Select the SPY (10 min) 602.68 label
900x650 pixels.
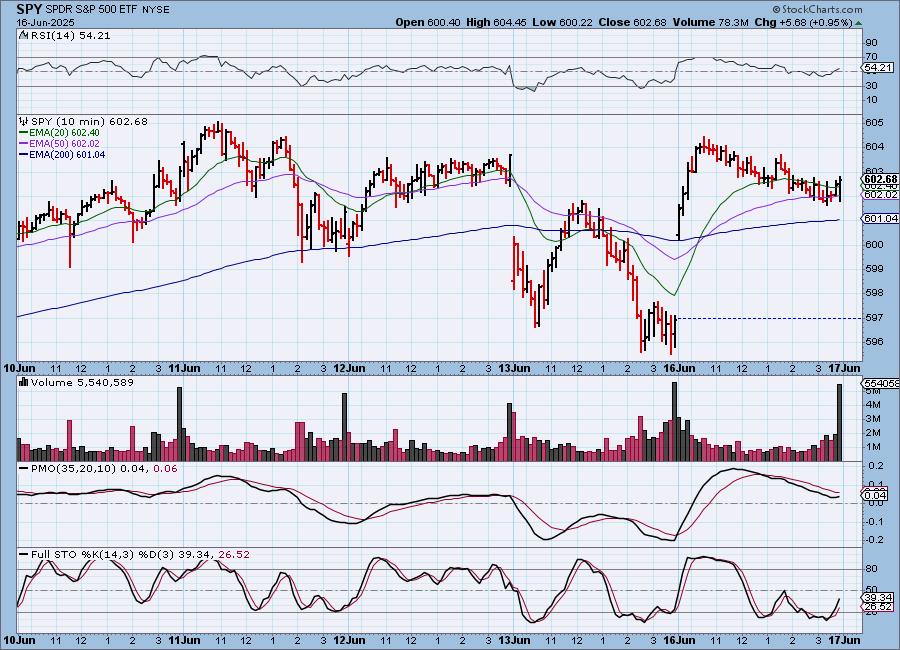pyautogui.click(x=89, y=121)
